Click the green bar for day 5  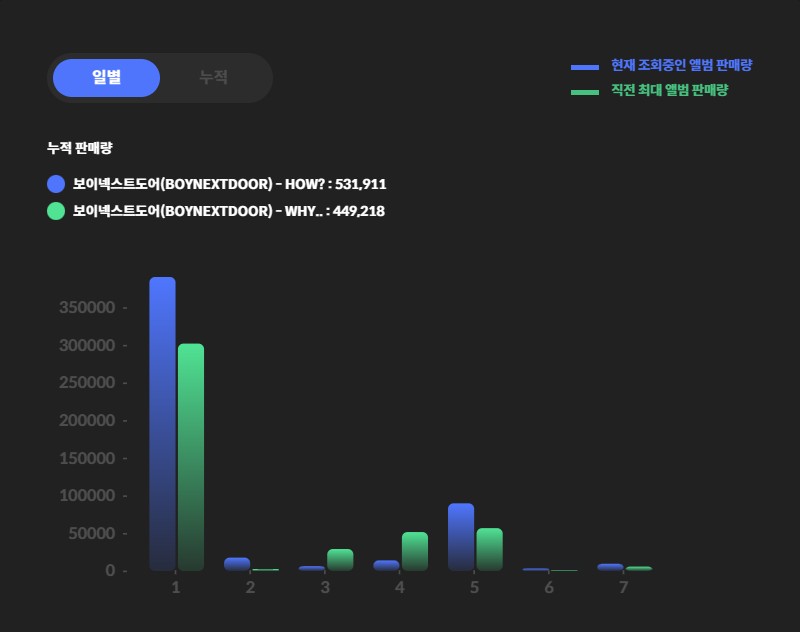(490, 549)
